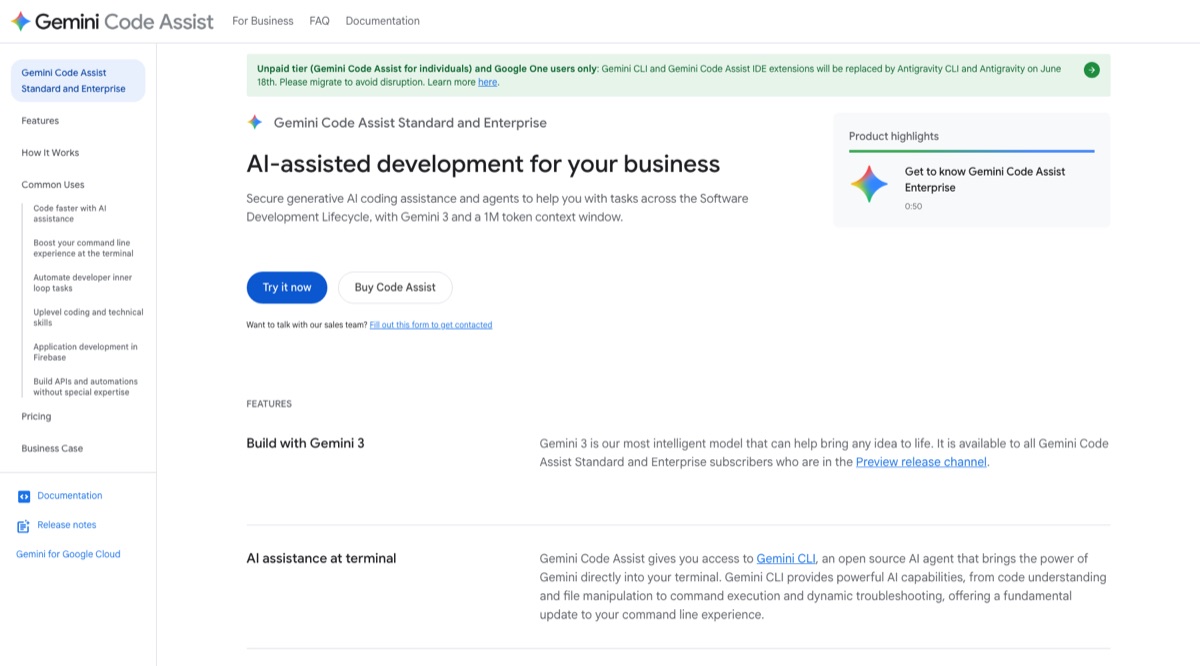
Task: Open Release notes link in sidebar
Action: pyautogui.click(x=67, y=525)
